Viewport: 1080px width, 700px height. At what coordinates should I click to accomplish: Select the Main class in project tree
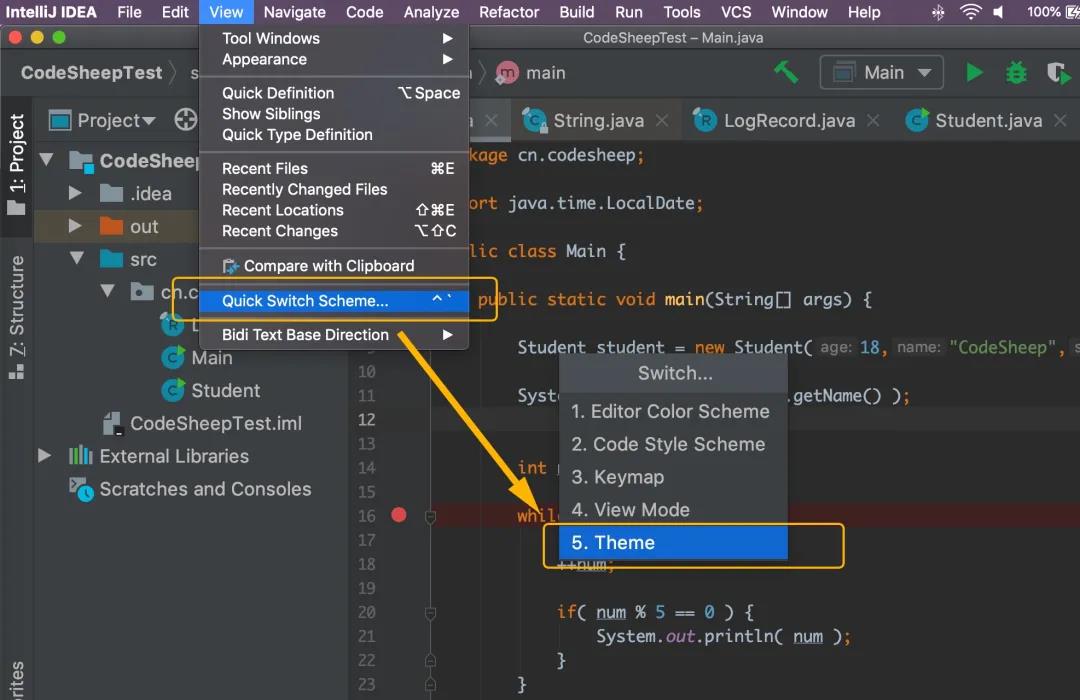click(x=211, y=358)
